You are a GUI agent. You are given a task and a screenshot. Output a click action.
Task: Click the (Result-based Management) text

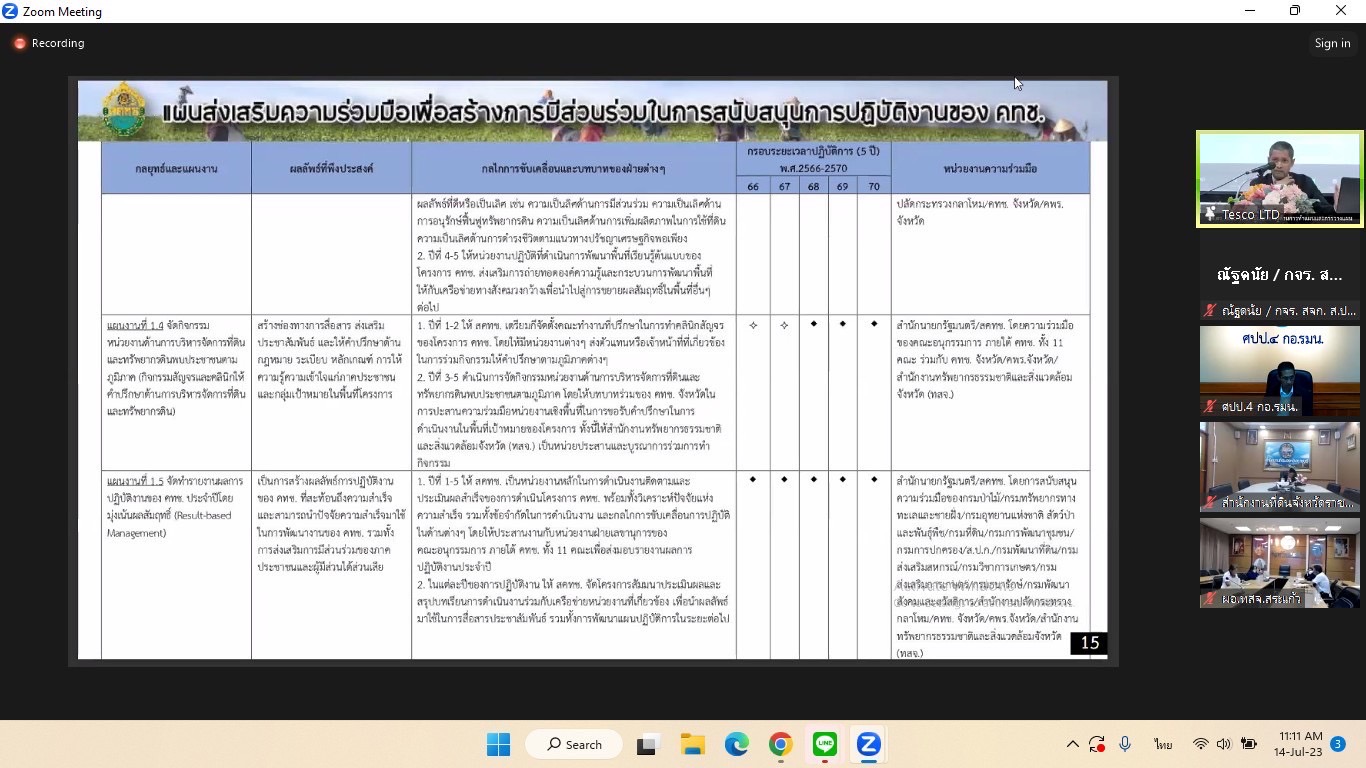[169, 524]
